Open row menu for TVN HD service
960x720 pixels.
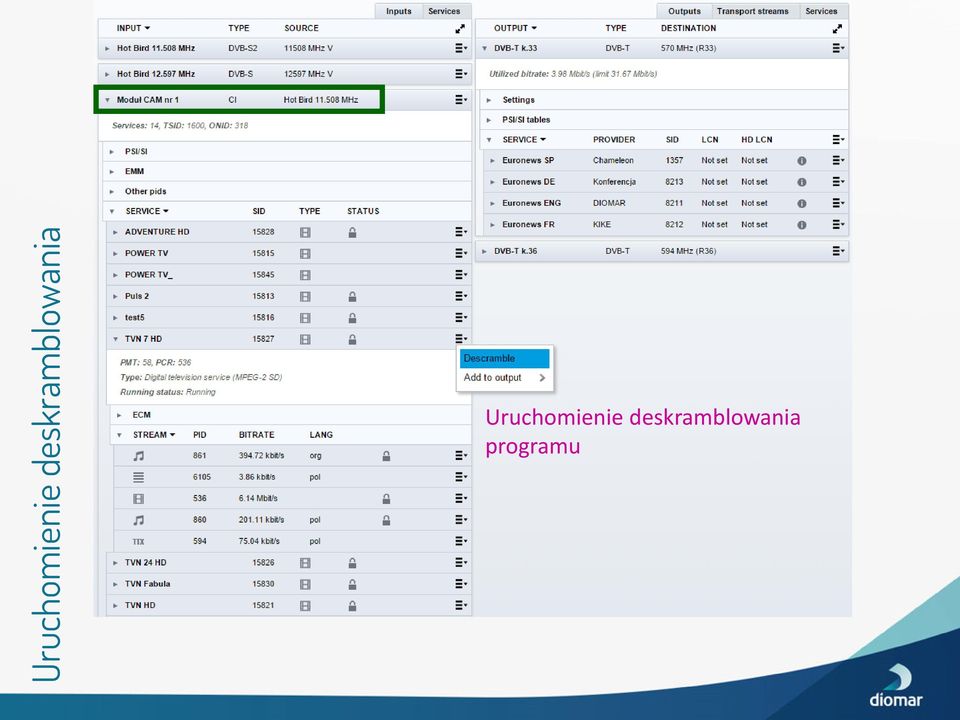point(461,605)
